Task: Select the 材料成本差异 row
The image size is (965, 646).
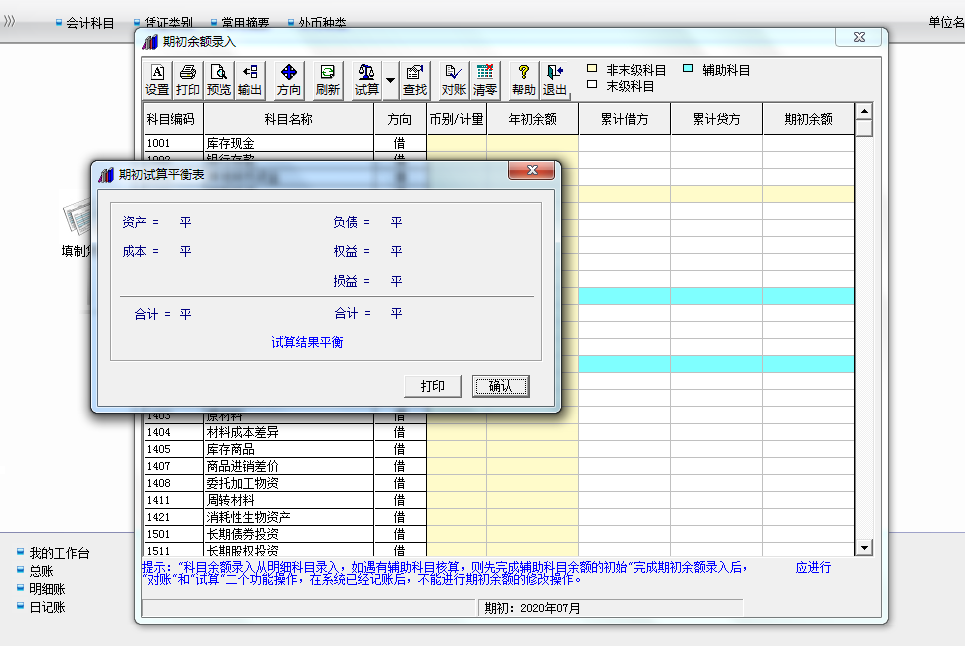Action: [499, 432]
